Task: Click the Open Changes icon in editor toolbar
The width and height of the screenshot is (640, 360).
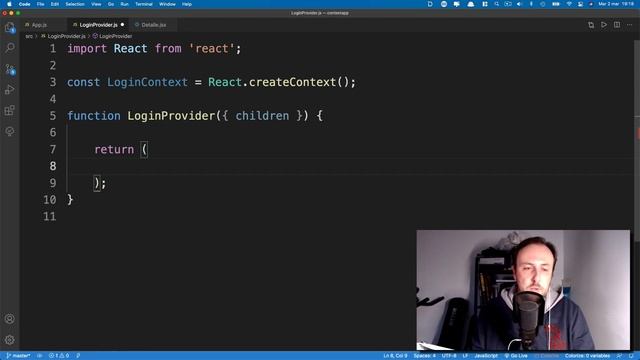Action: pyautogui.click(x=591, y=25)
